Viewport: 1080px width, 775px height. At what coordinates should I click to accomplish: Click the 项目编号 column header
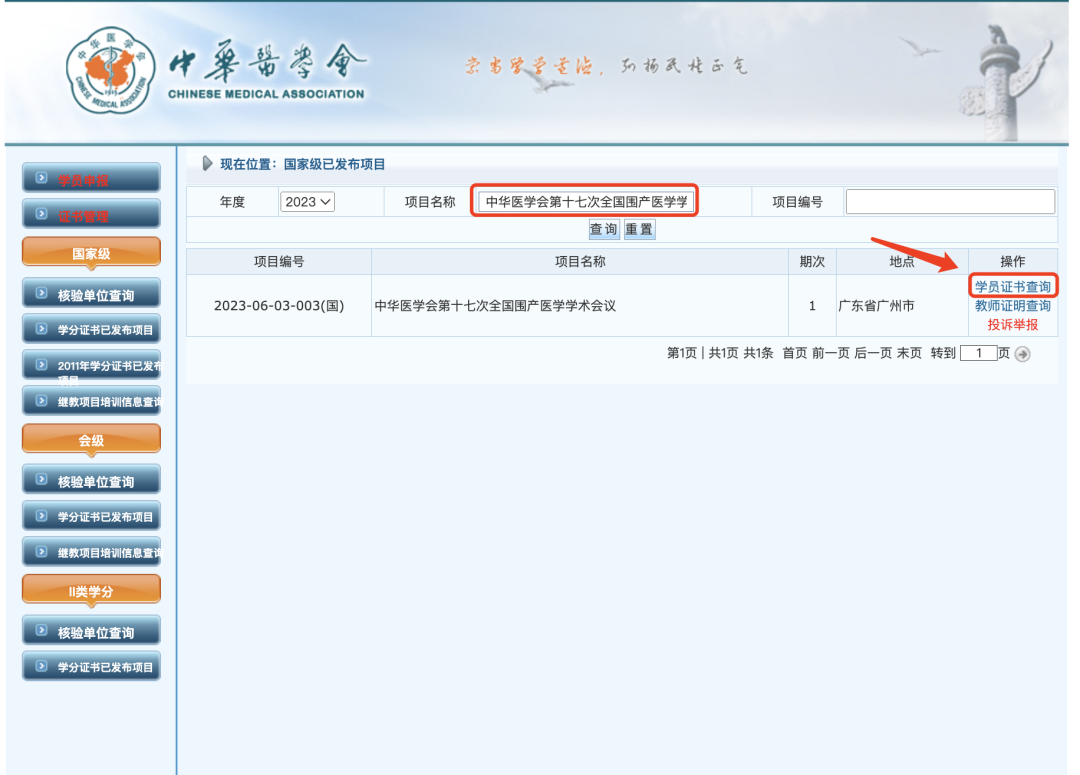pyautogui.click(x=279, y=262)
